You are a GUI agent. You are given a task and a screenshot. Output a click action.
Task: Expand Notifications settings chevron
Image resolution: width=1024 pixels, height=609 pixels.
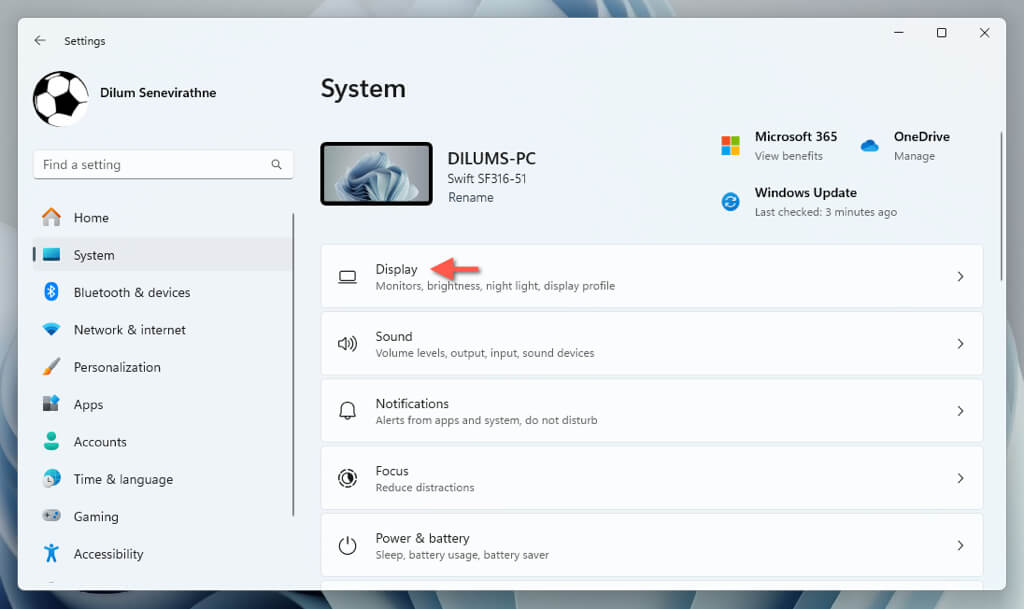point(960,411)
